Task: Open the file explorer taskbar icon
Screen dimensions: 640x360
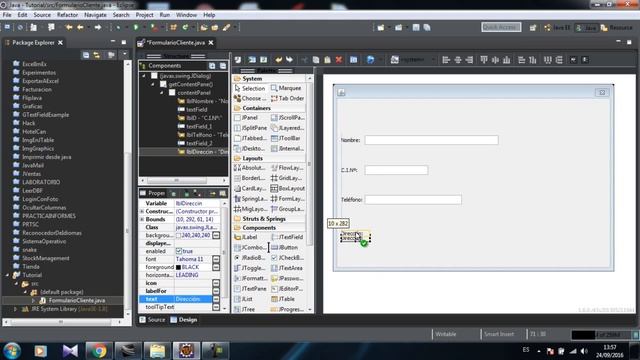Action: [x=157, y=351]
